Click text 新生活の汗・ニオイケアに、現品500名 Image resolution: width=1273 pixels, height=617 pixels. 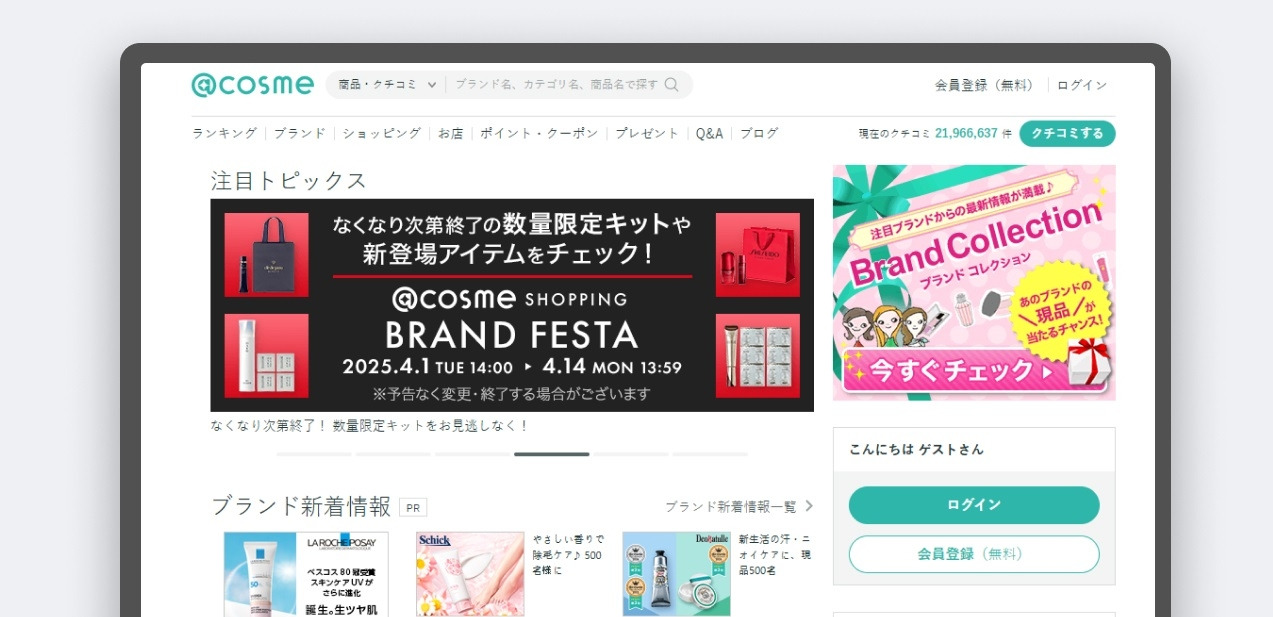775,554
